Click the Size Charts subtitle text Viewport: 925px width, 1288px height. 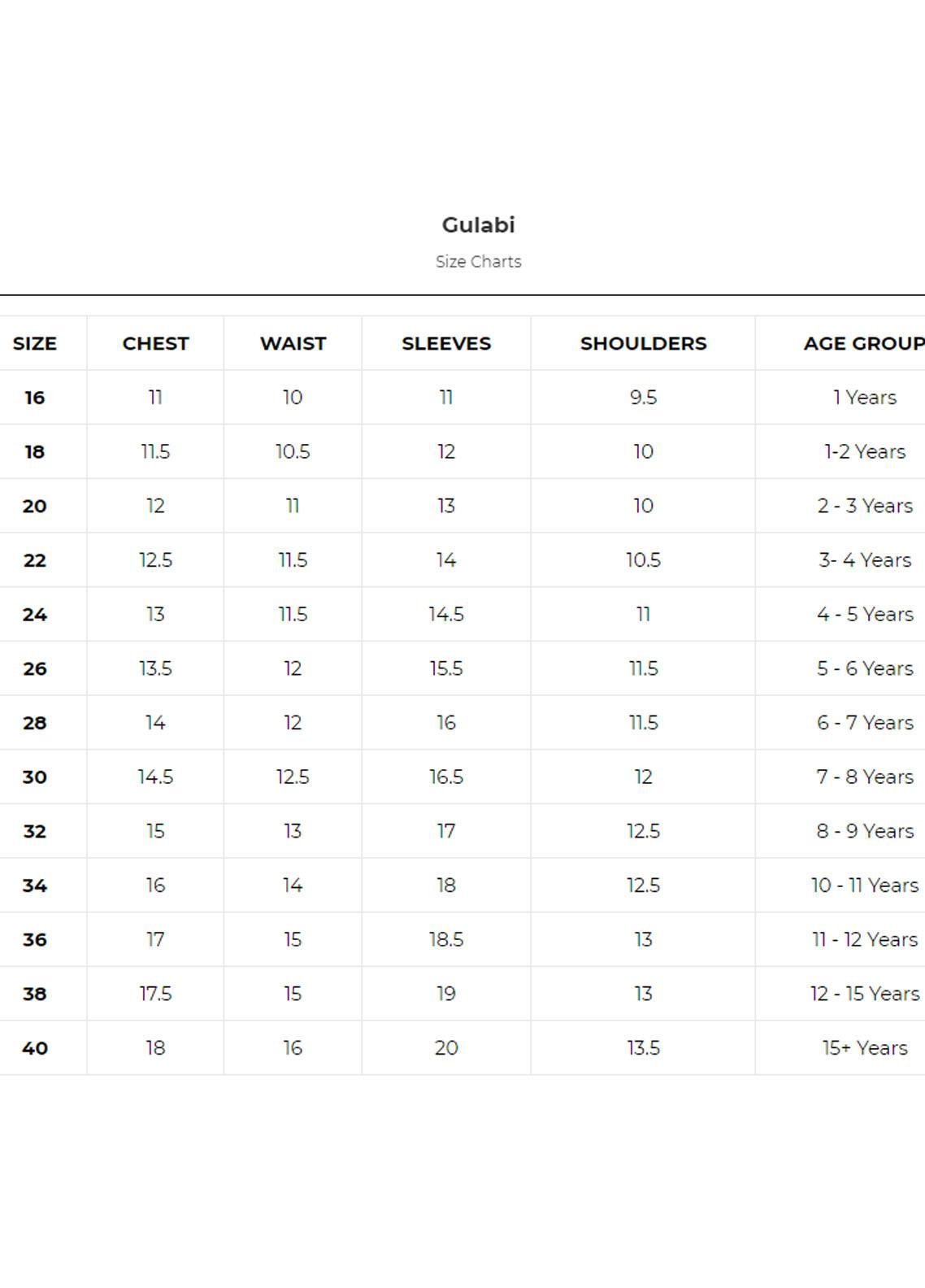pos(478,262)
